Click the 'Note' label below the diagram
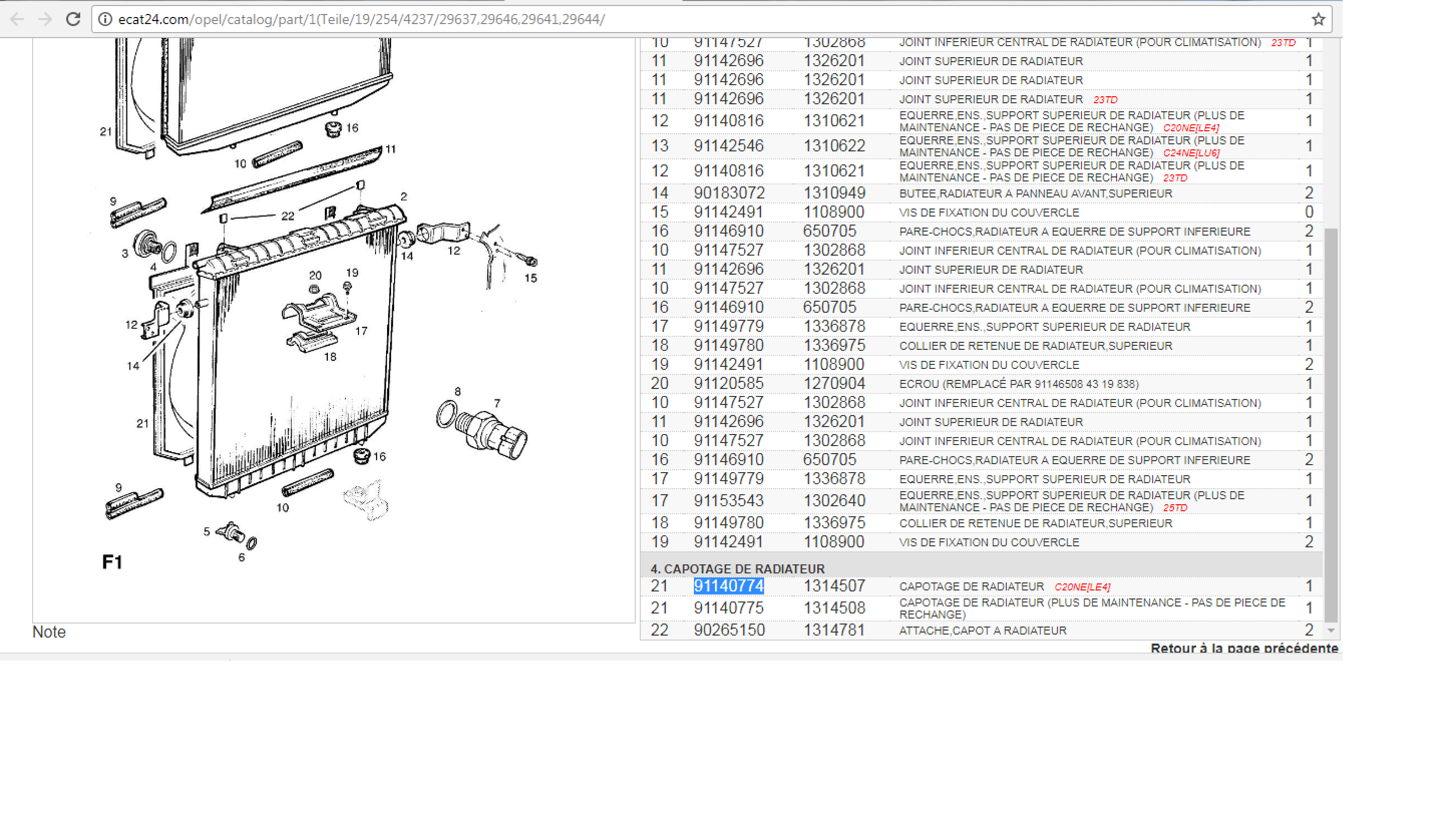The image size is (1456, 818). click(x=49, y=632)
